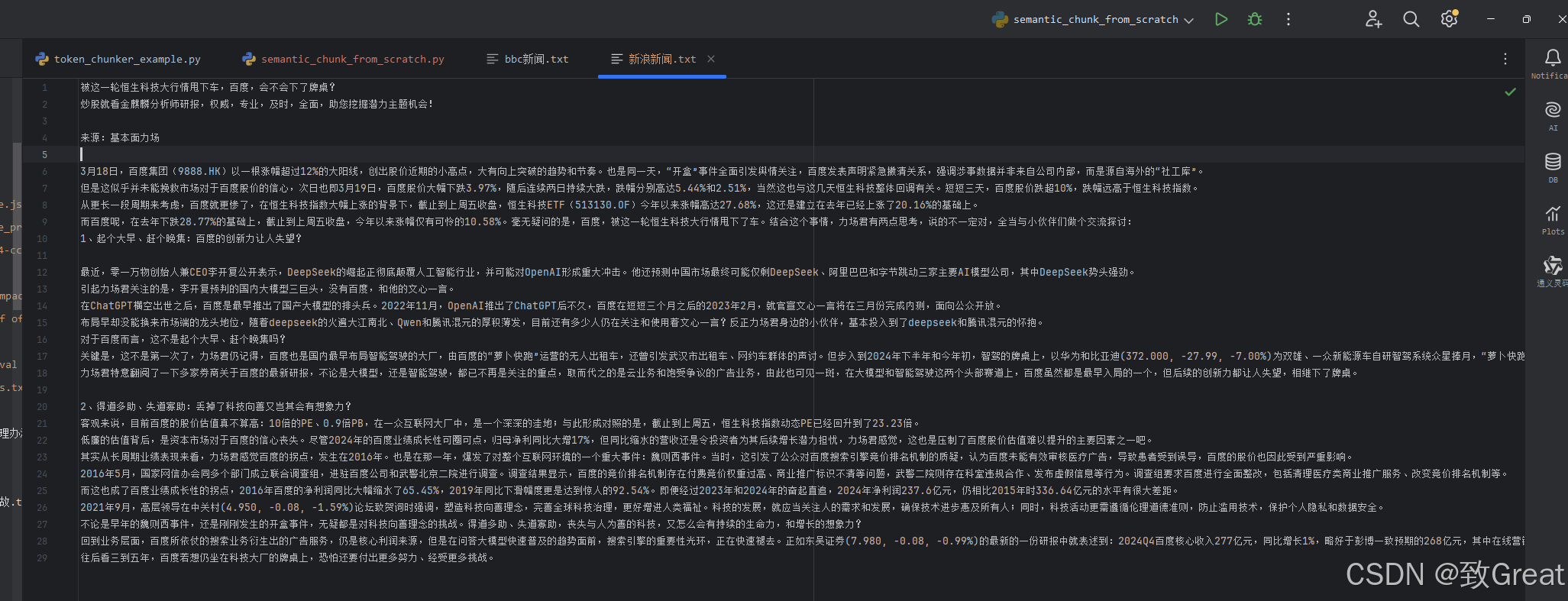Click the green inspection checkmark in editor
This screenshot has width=1568, height=601.
click(1510, 92)
